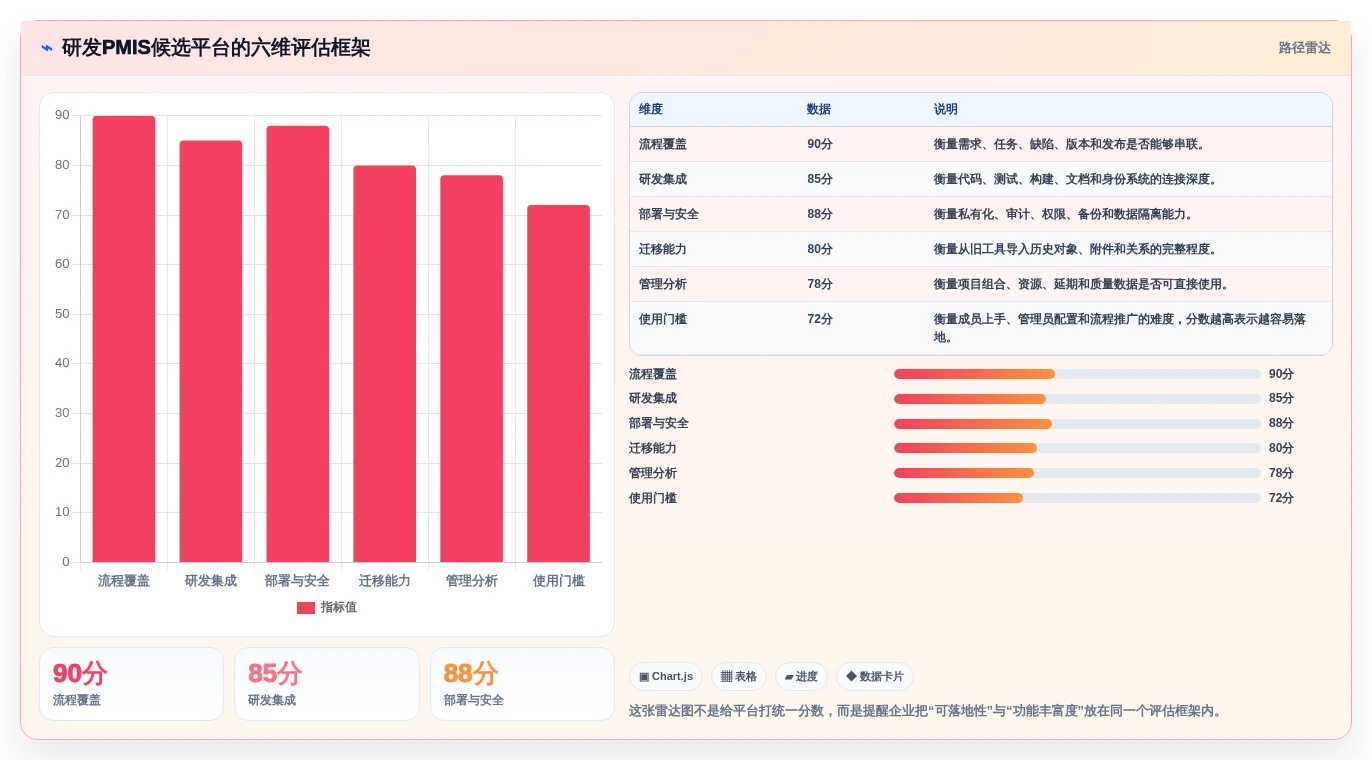Click the 数据卡片 tag chip
Viewport: 1372px width, 760px height.
click(875, 677)
